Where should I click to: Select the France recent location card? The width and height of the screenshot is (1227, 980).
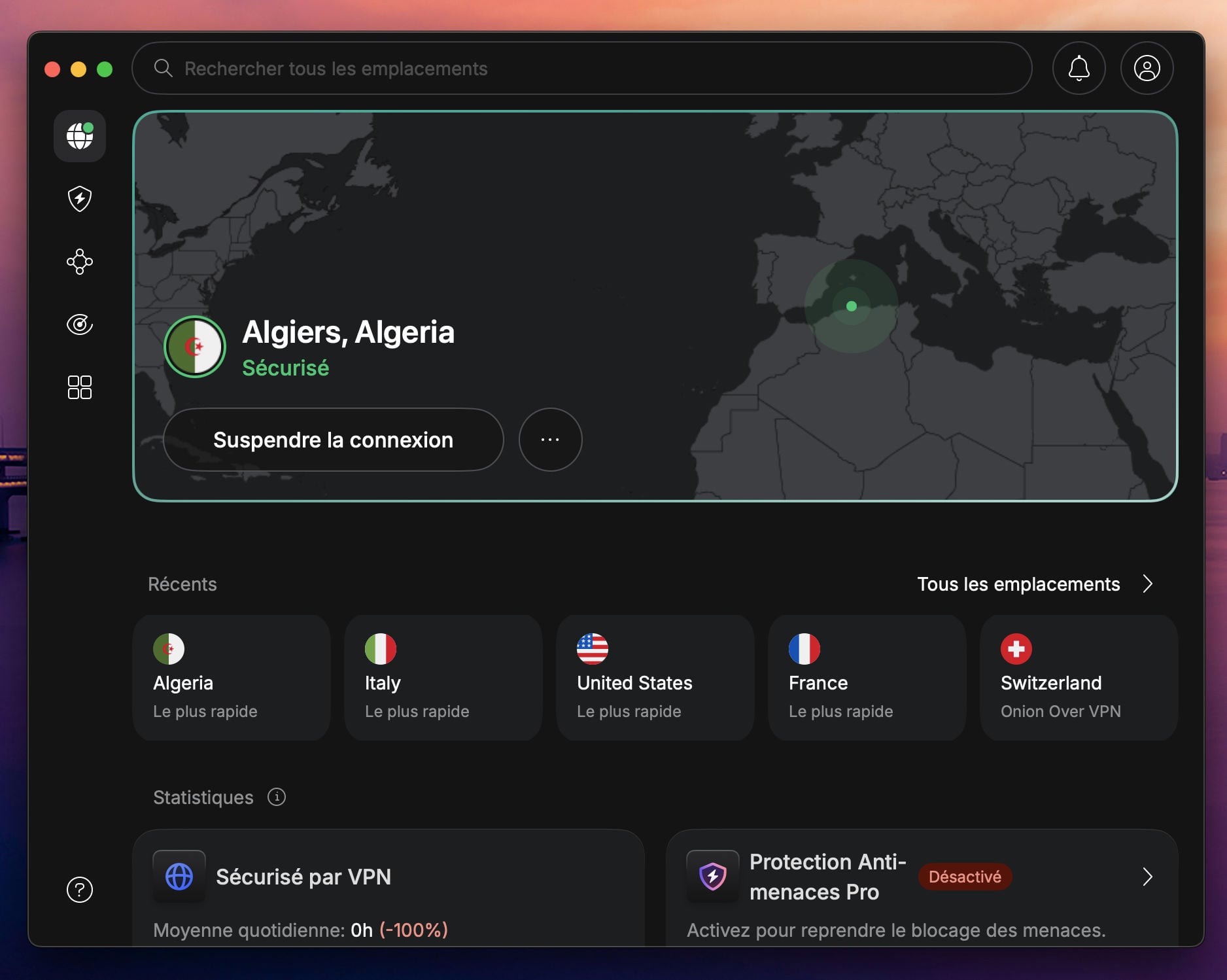pos(867,678)
